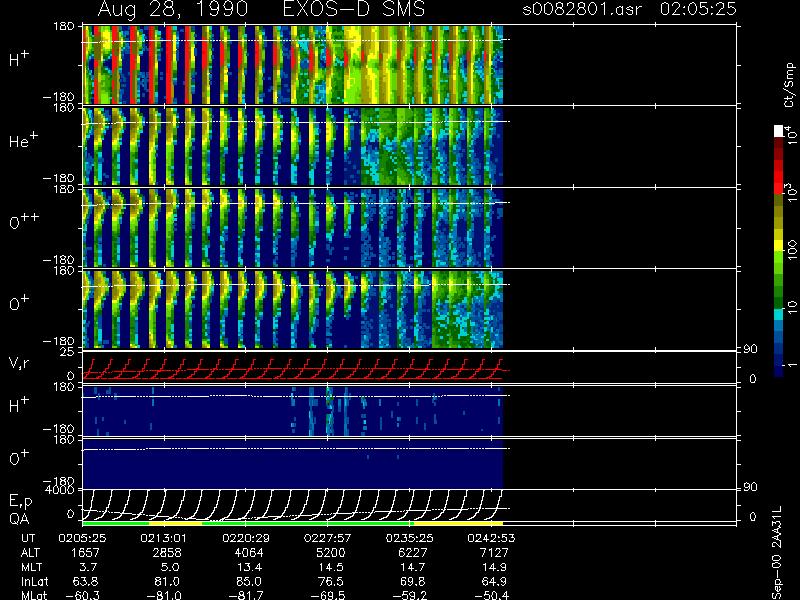Click the upper O+ spectrogram label
Image resolution: width=800 pixels, height=600 pixels.
click(19, 303)
